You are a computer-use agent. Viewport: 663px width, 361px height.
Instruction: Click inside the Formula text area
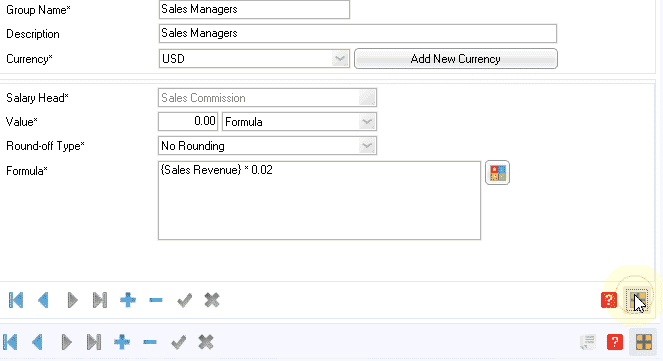[319, 200]
